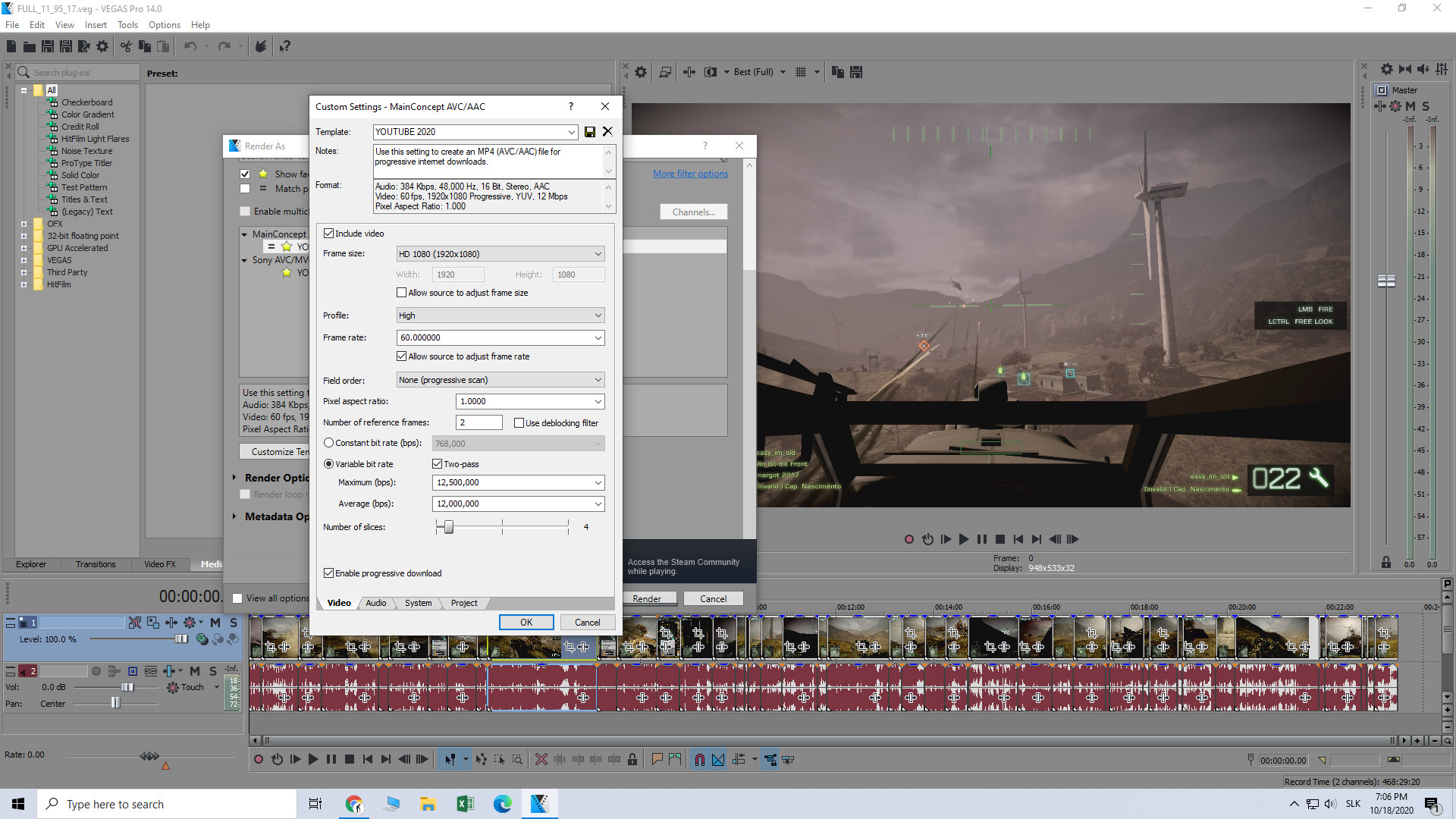The width and height of the screenshot is (1456, 819).
Task: Click Render in Render As dialog
Action: point(647,599)
